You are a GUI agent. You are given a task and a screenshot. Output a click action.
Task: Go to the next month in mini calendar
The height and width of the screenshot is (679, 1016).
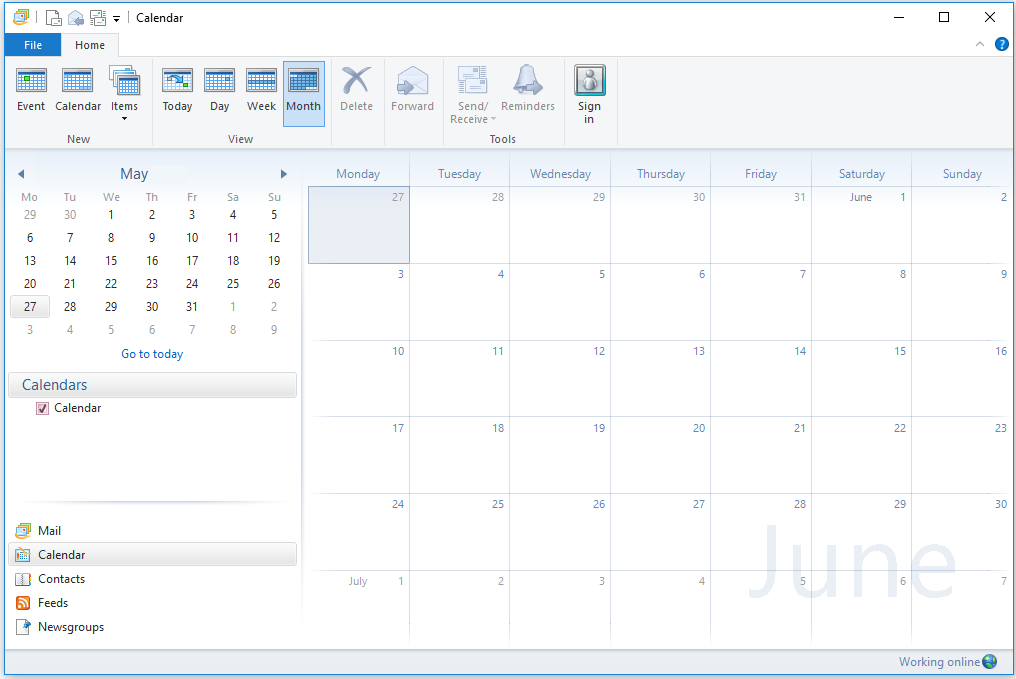(283, 174)
